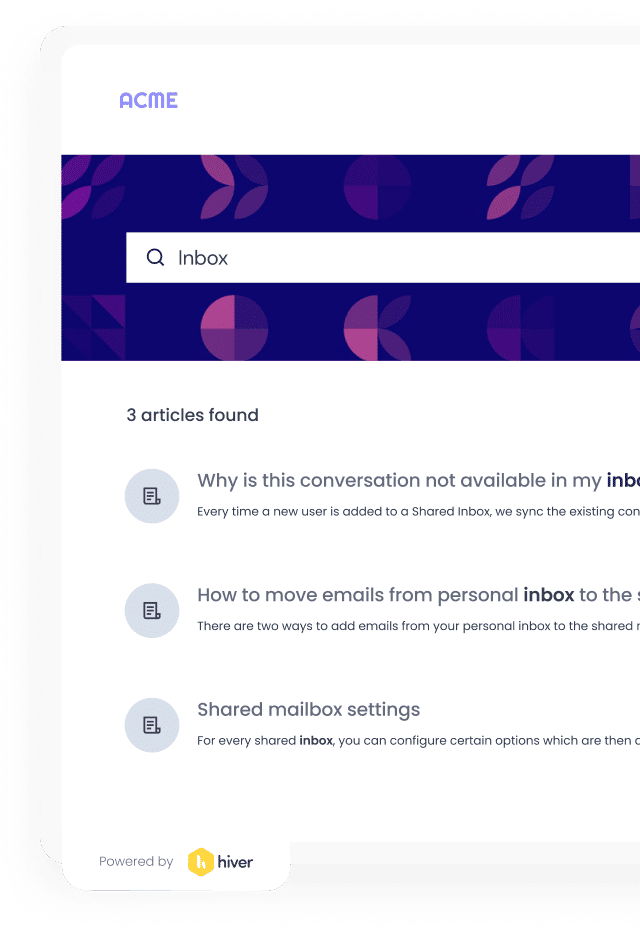Image resolution: width=640 pixels, height=934 pixels.
Task: Open 'How to move emails from personal inbox' article
Action: point(418,594)
